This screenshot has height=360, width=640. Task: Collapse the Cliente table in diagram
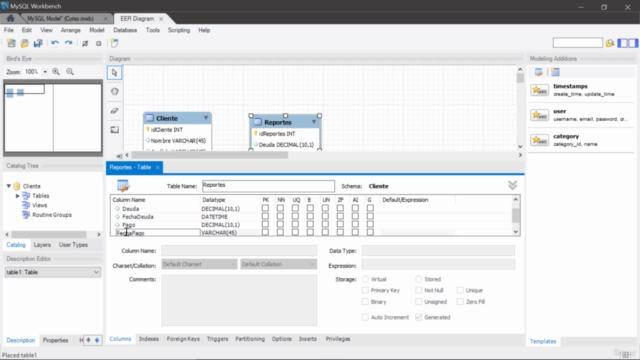[x=206, y=118]
